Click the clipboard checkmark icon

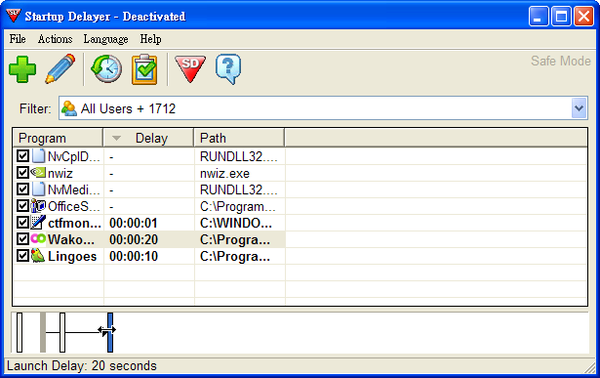(x=145, y=69)
